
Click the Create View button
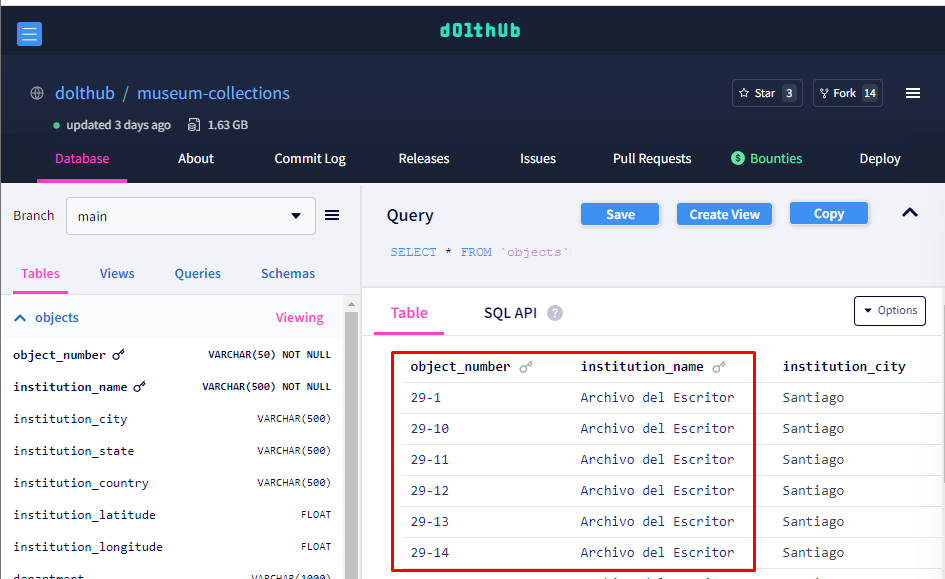coord(724,214)
